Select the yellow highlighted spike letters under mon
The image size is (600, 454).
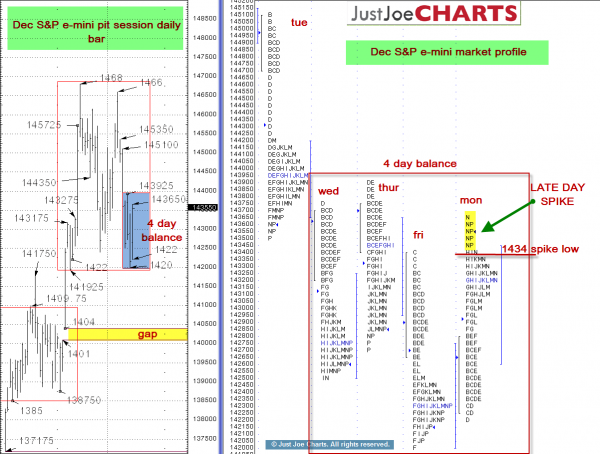coord(469,231)
